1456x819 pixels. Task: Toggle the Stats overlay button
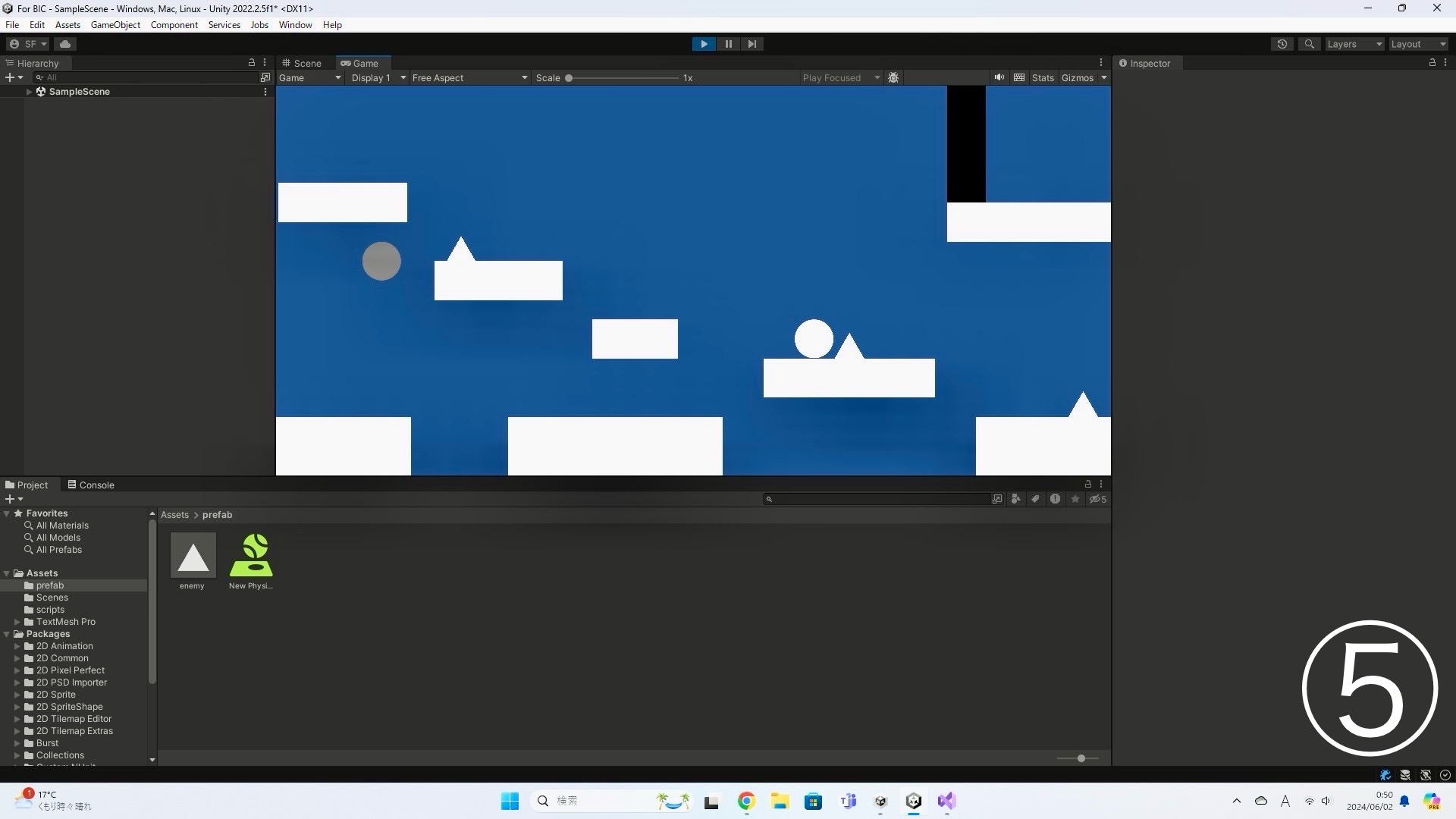tap(1043, 77)
